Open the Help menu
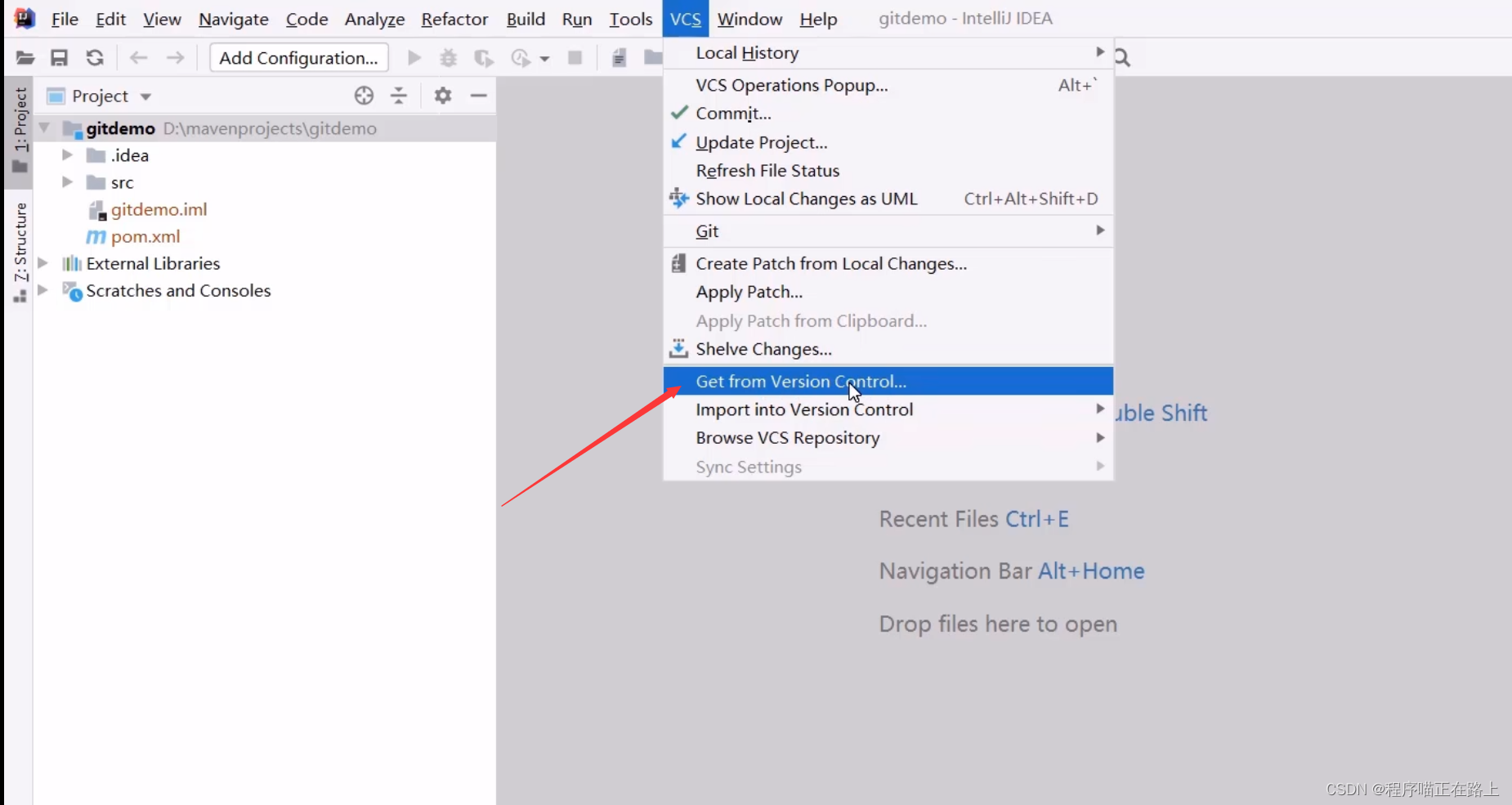 [818, 19]
